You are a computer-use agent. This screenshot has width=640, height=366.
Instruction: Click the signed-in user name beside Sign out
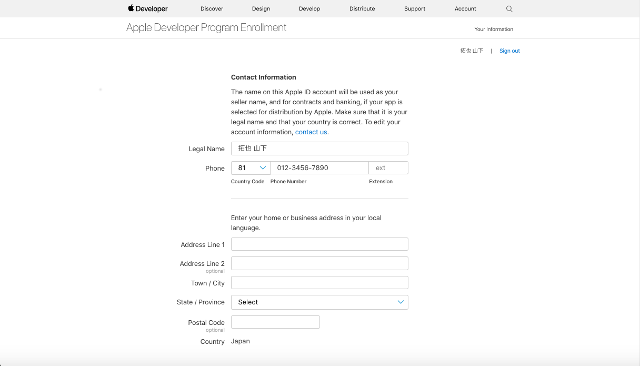pos(471,51)
